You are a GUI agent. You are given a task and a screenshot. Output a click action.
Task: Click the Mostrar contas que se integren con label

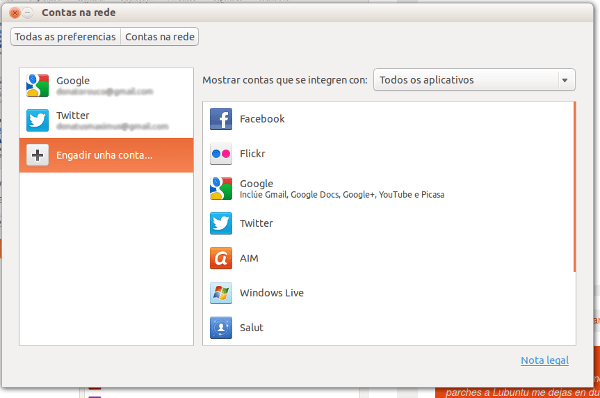point(285,80)
